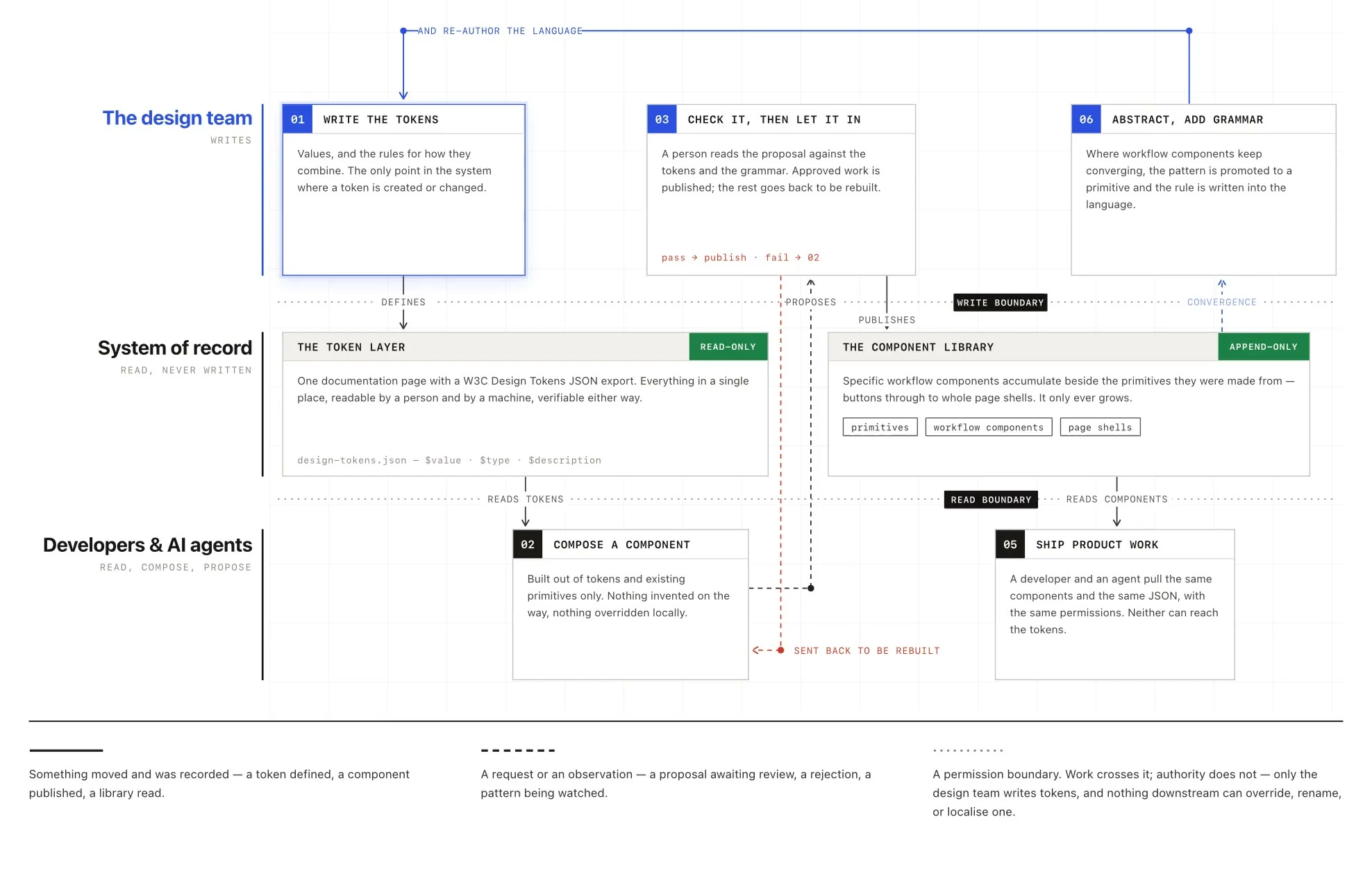Viewport: 1372px width, 894px height.
Task: Click the PUBLISHES connector label
Action: coord(887,320)
